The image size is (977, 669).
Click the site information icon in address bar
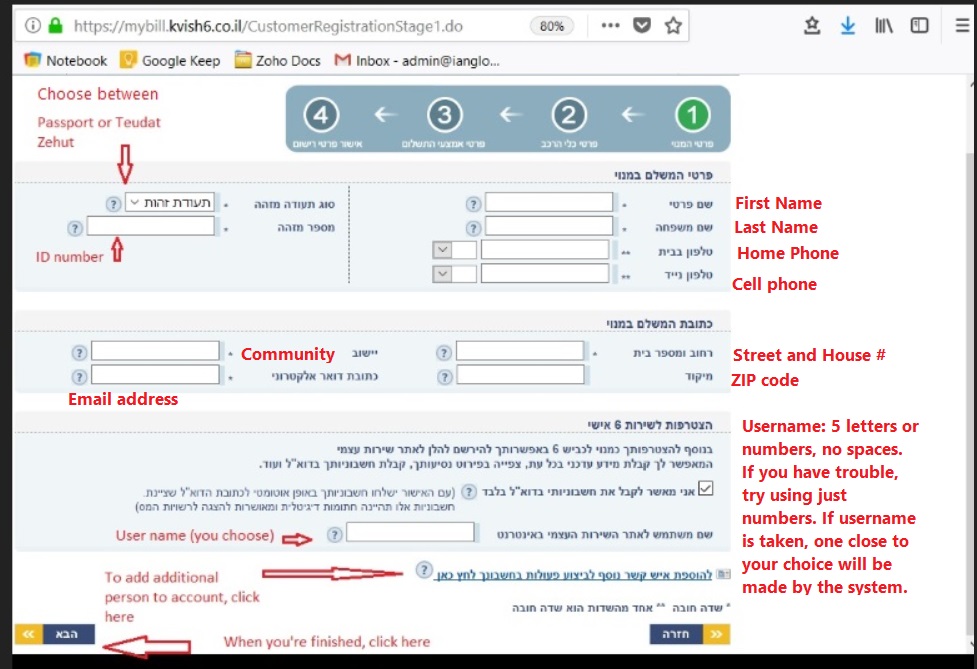coord(32,26)
